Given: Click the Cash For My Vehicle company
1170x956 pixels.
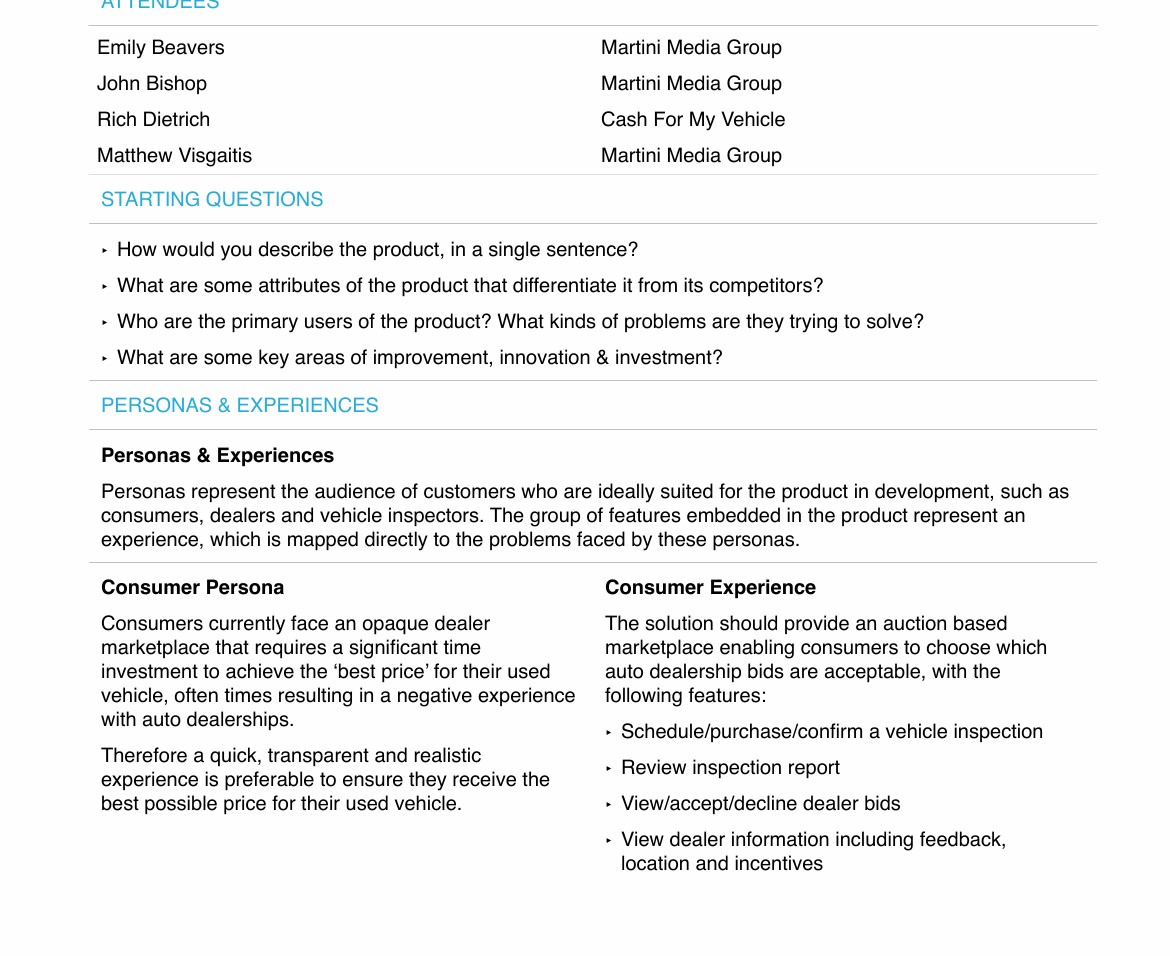Looking at the screenshot, I should 693,119.
